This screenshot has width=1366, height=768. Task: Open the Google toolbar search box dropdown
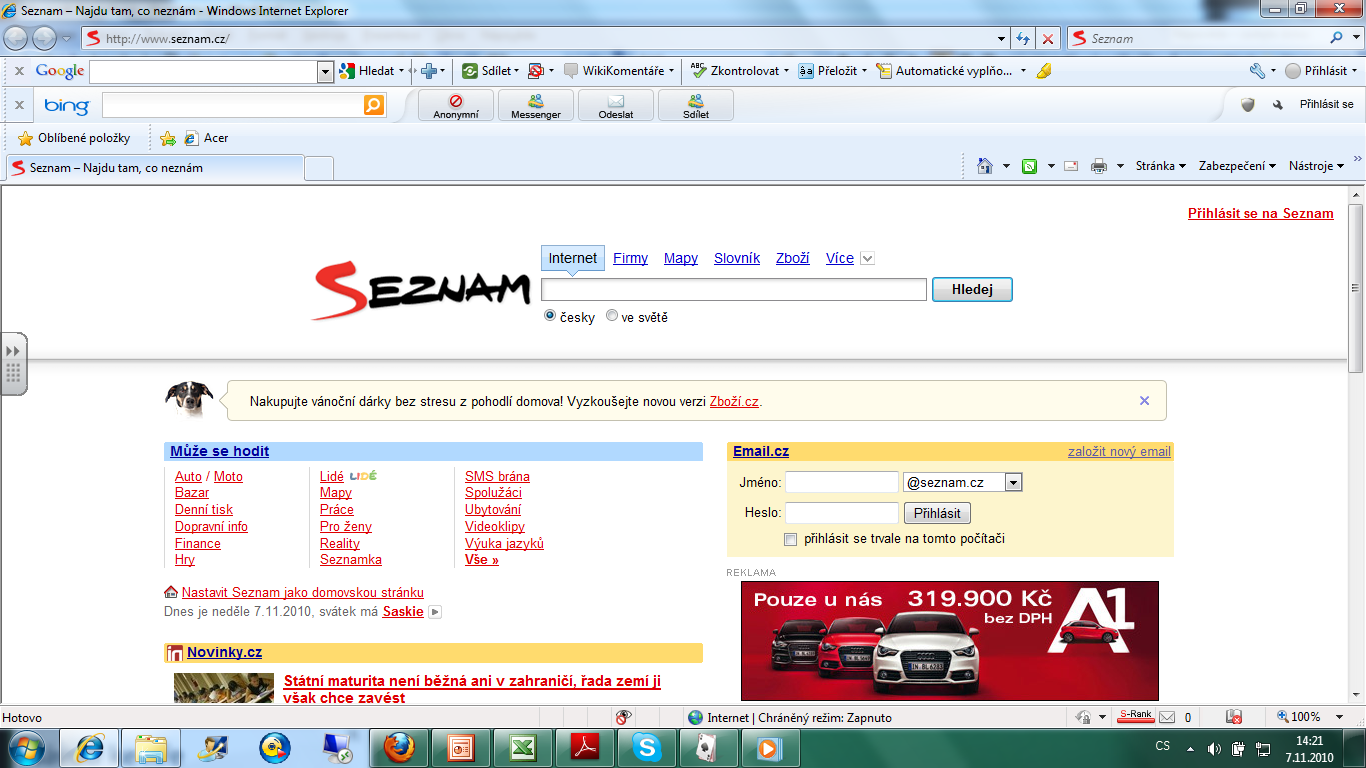325,71
